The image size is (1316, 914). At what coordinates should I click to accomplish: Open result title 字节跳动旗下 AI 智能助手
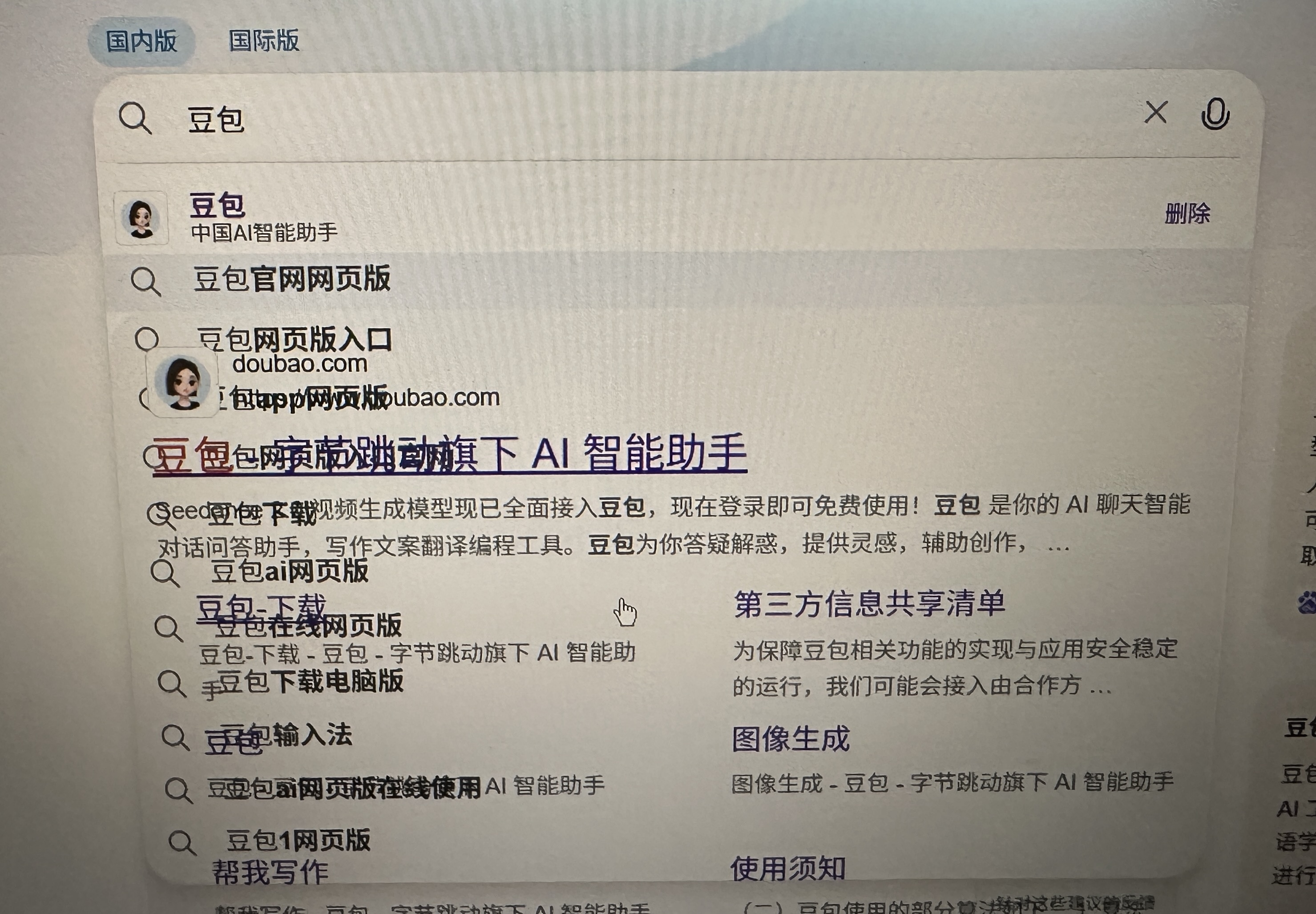(x=510, y=452)
